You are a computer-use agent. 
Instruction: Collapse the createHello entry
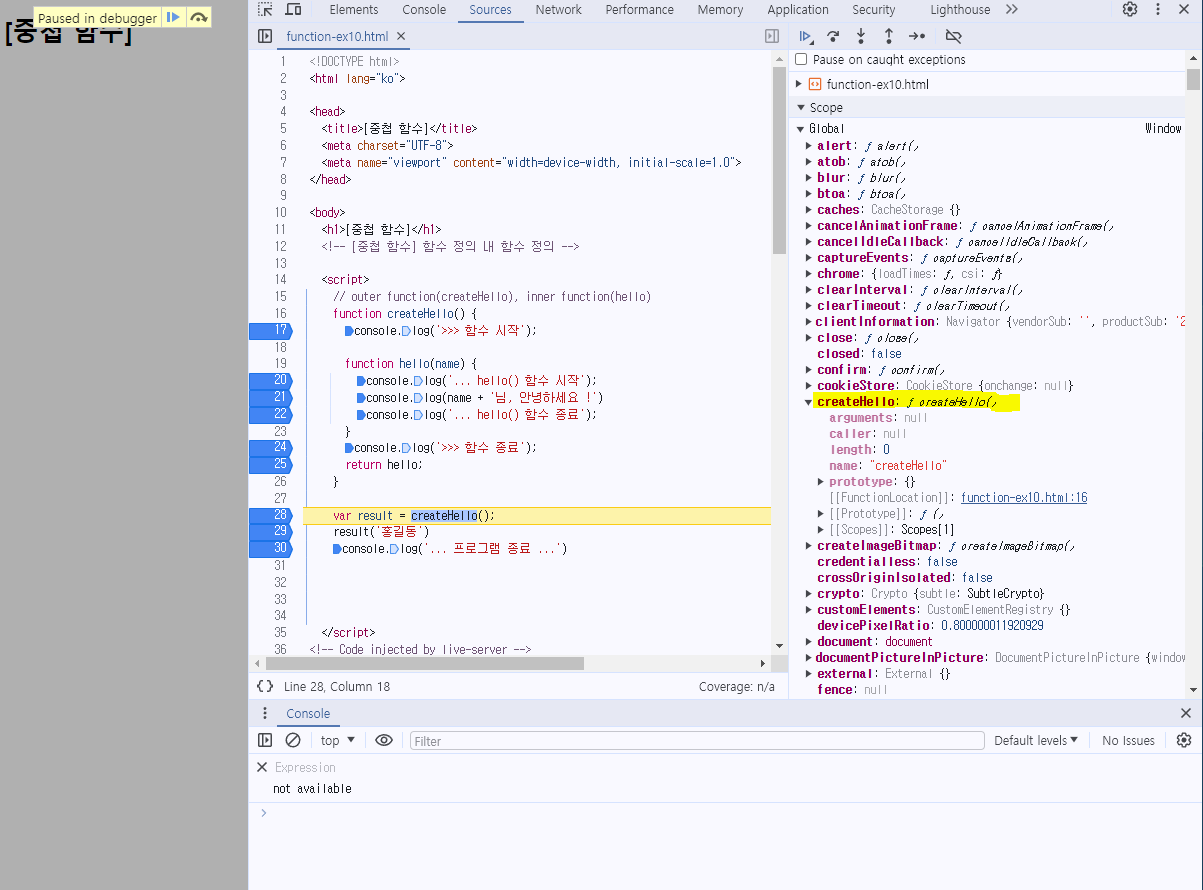(x=809, y=402)
